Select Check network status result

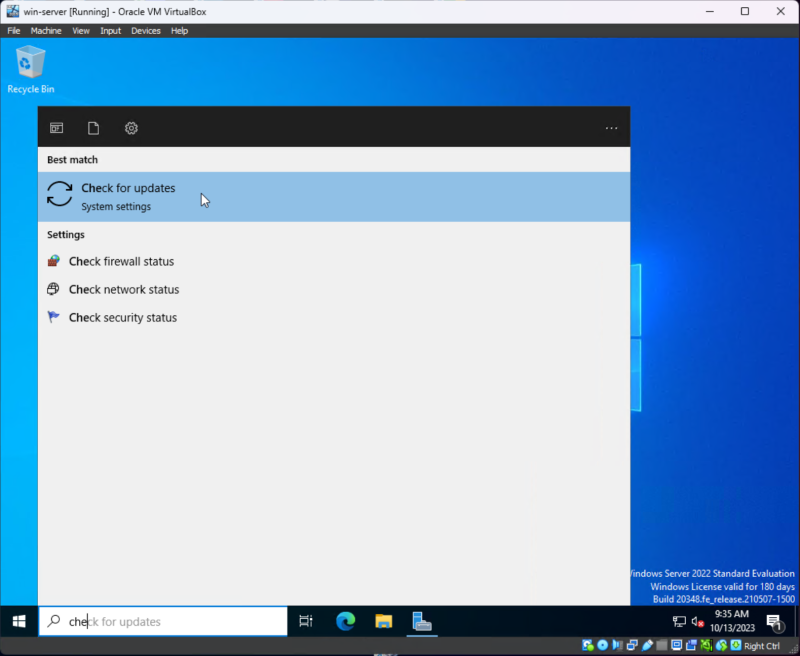click(123, 289)
